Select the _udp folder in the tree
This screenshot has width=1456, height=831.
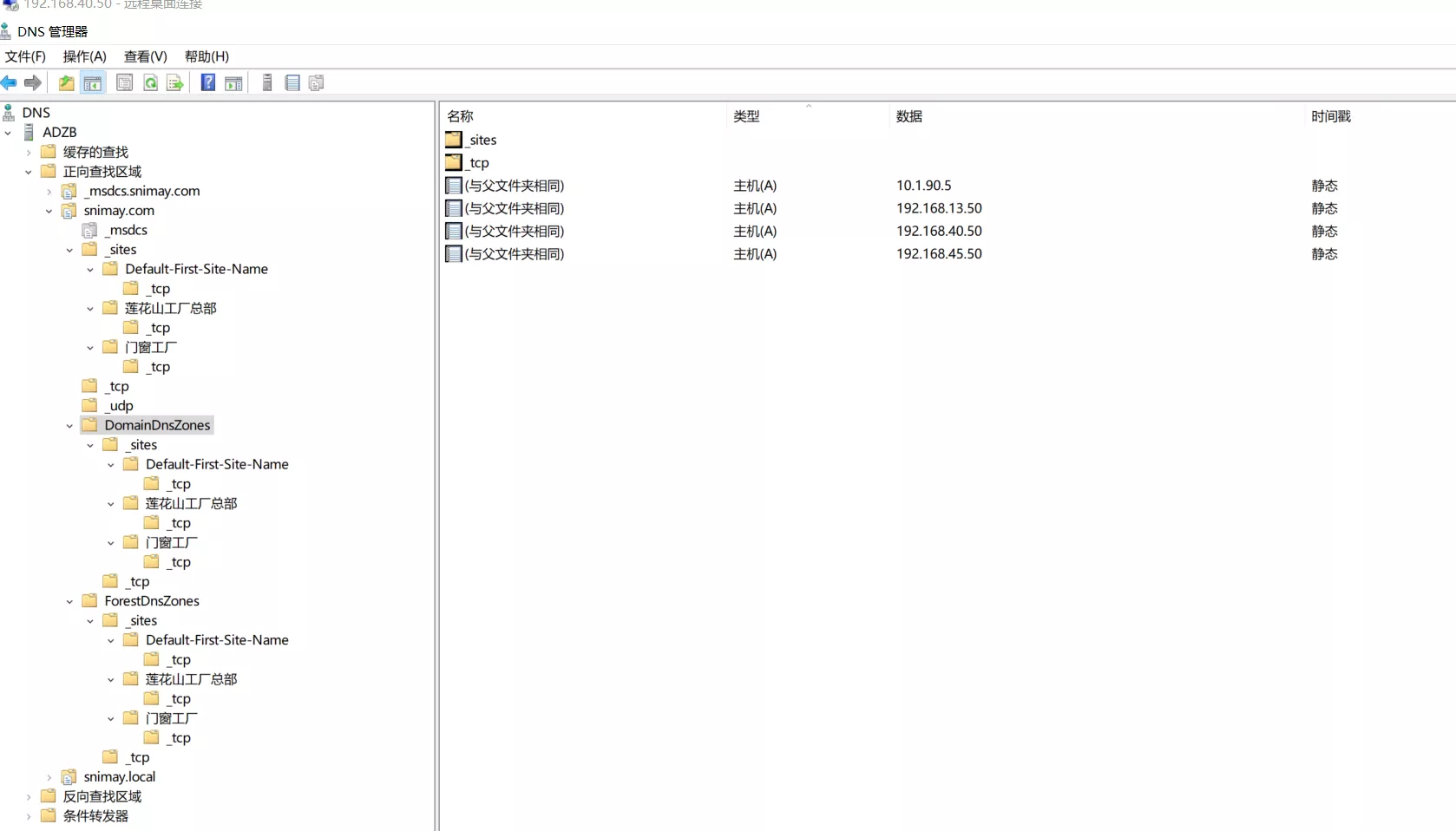tap(119, 406)
